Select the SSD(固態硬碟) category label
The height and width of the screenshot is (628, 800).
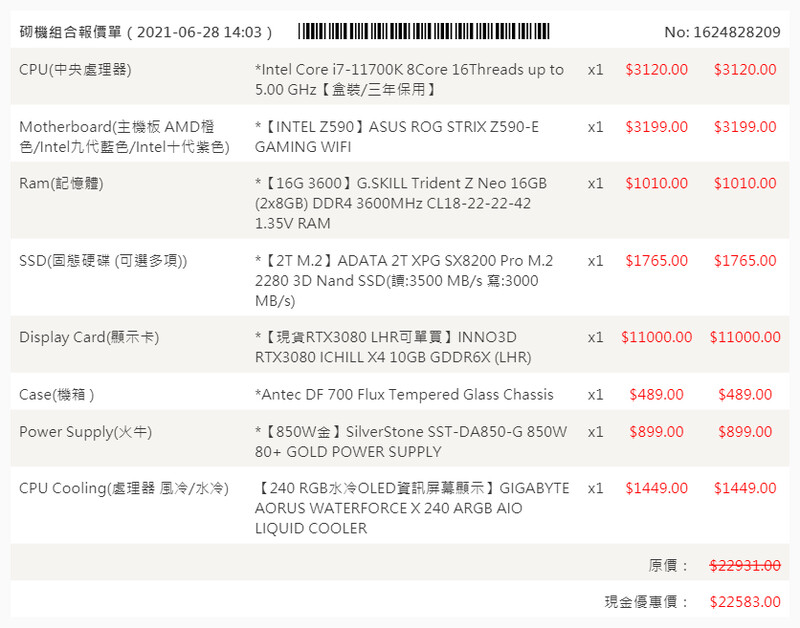point(103,261)
